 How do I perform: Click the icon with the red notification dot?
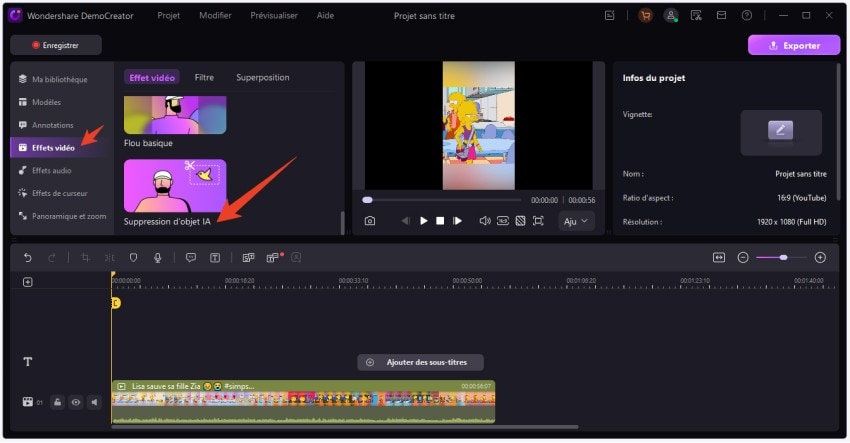pyautogui.click(x=273, y=258)
